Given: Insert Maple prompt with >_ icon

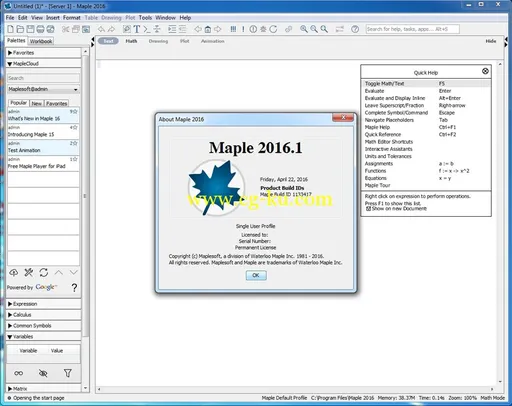Looking at the screenshot, I should pyautogui.click(x=147, y=29).
